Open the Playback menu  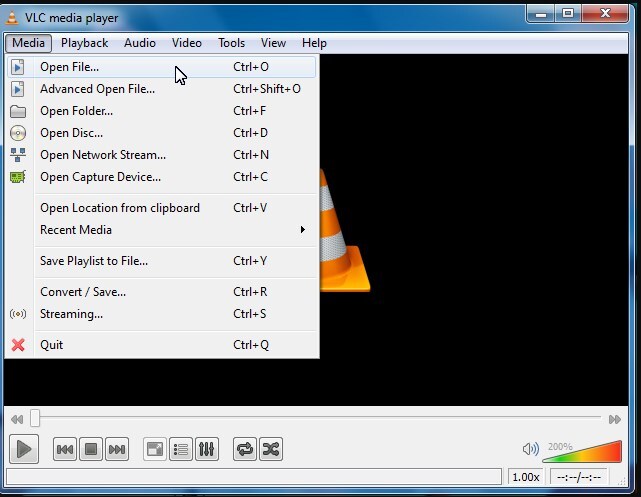coord(84,43)
